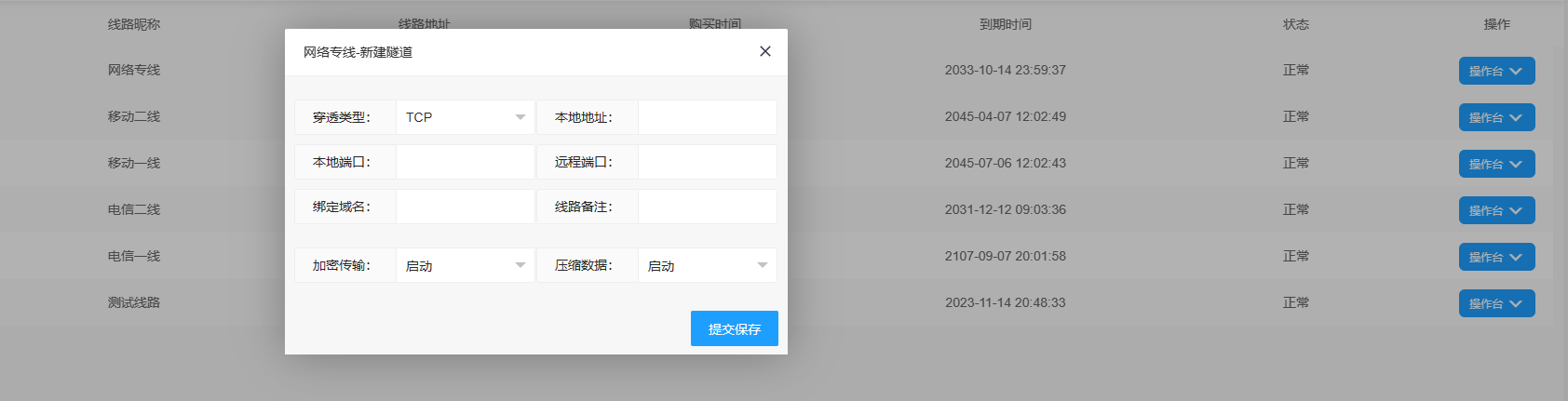Expand the 压缩数据 dropdown
This screenshot has width=1568, height=401.
(707, 265)
